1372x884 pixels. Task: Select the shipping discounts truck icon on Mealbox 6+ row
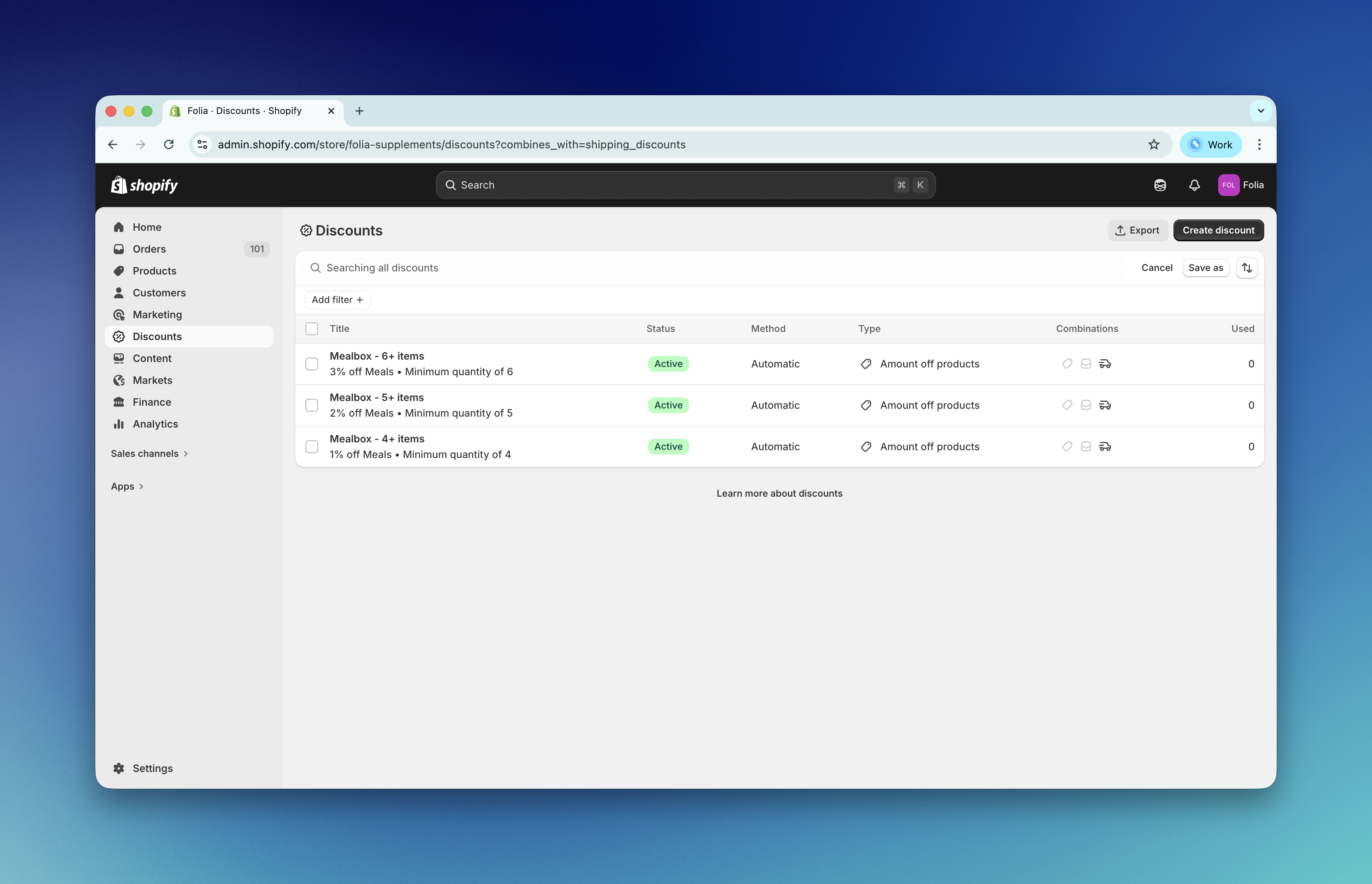tap(1105, 364)
